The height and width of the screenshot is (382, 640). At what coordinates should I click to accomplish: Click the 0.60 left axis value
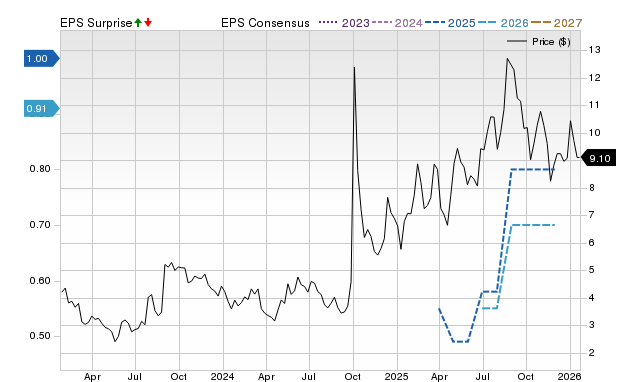pyautogui.click(x=40, y=281)
